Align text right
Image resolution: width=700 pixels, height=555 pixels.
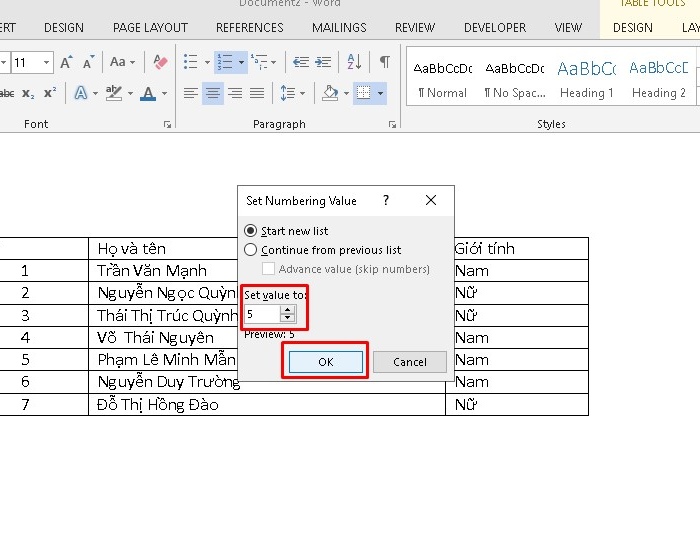235,93
